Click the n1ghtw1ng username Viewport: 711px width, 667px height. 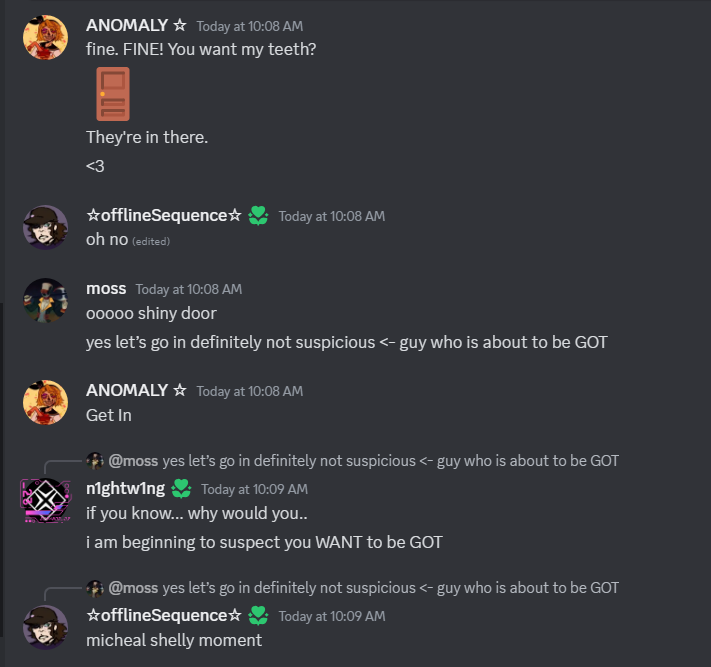point(126,488)
